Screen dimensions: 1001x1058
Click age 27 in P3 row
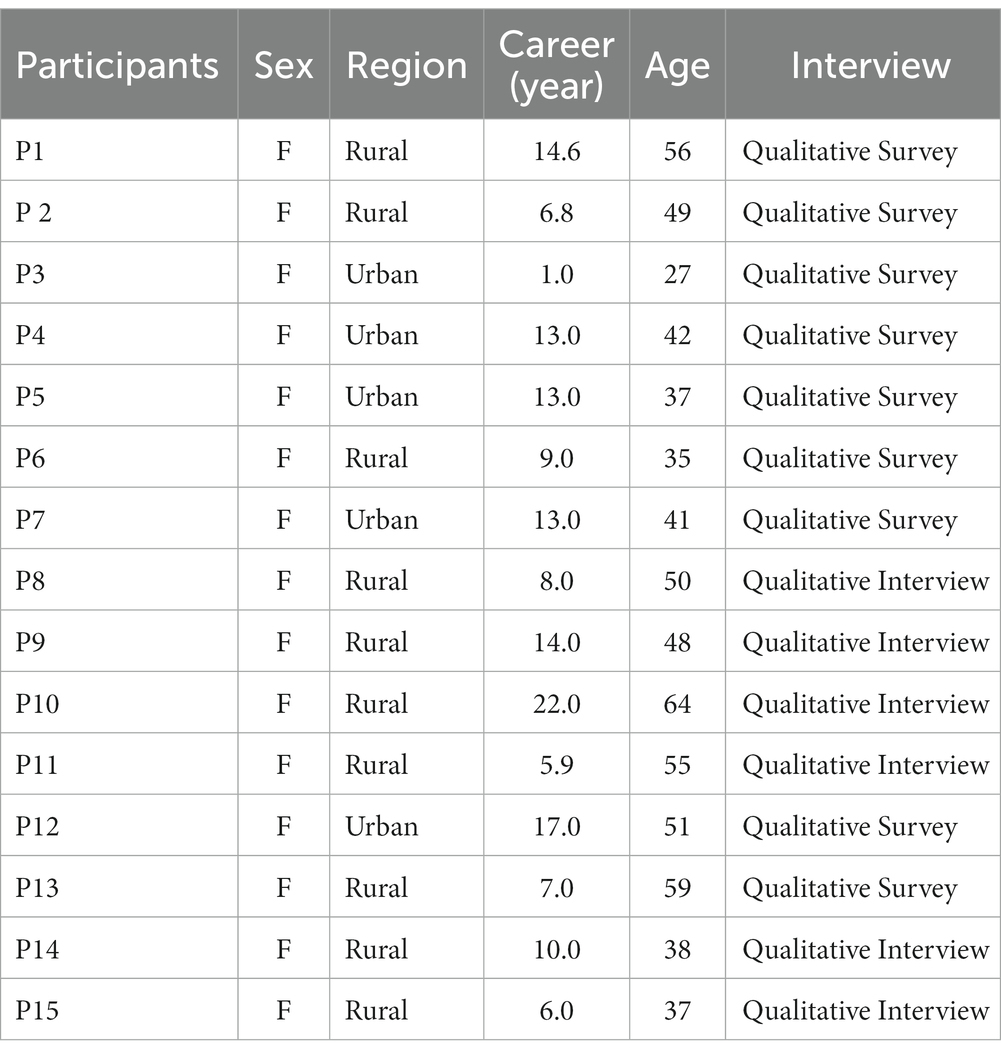[677, 274]
